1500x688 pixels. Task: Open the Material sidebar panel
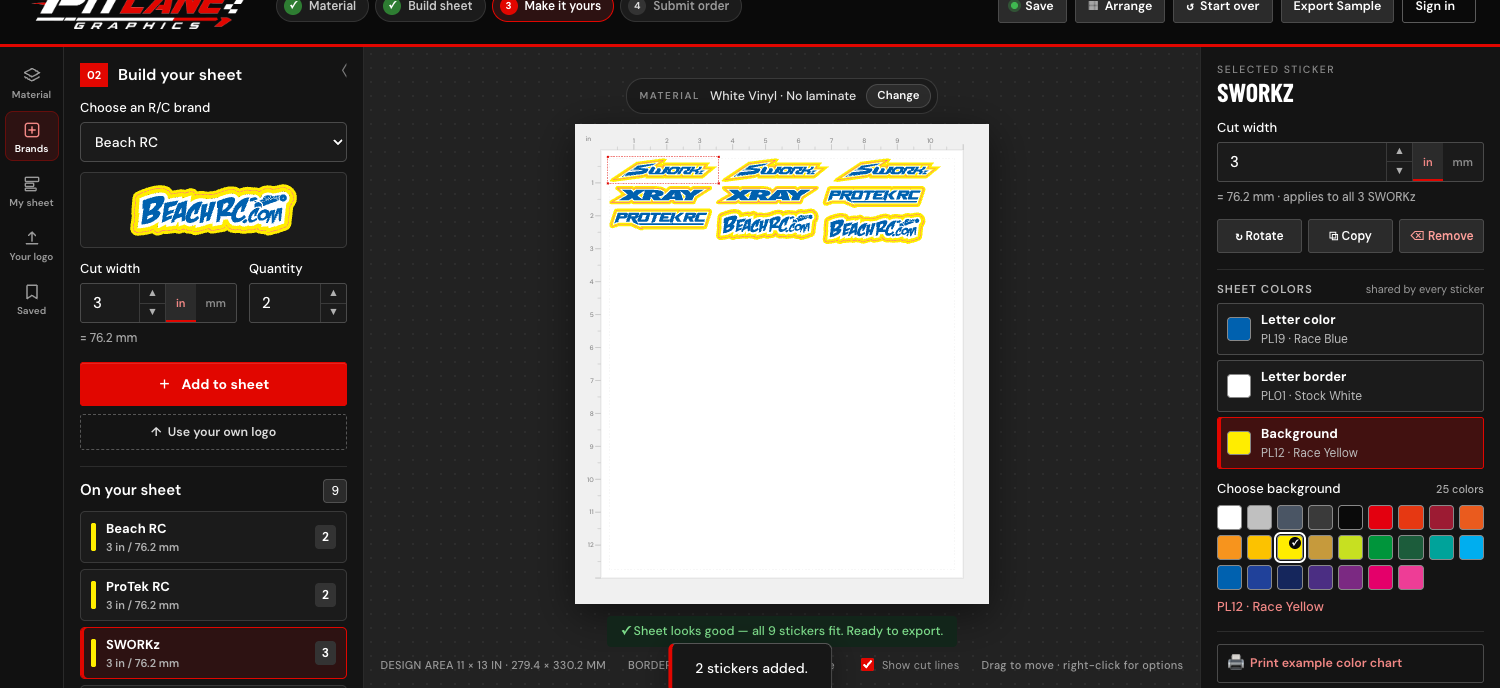click(x=31, y=83)
